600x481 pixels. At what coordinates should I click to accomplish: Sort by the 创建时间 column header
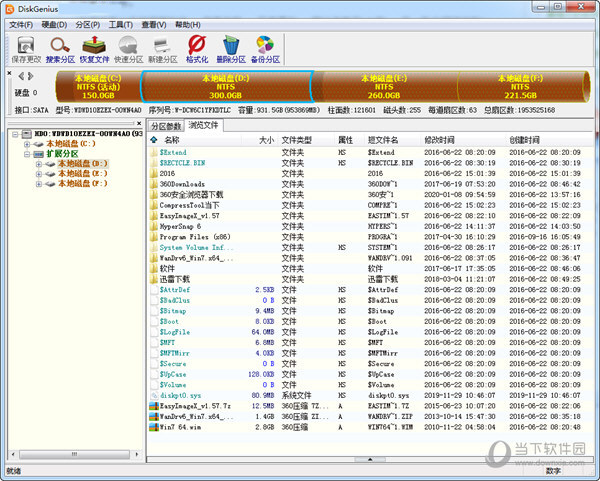click(524, 140)
